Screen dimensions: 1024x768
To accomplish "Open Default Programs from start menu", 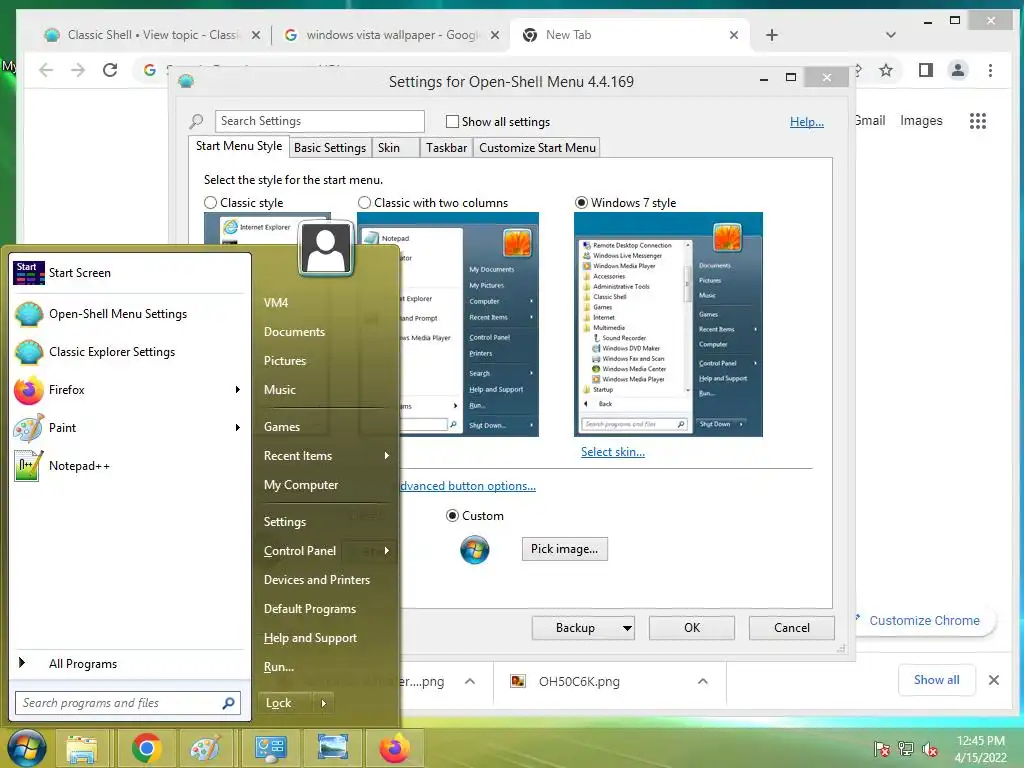I will point(310,609).
